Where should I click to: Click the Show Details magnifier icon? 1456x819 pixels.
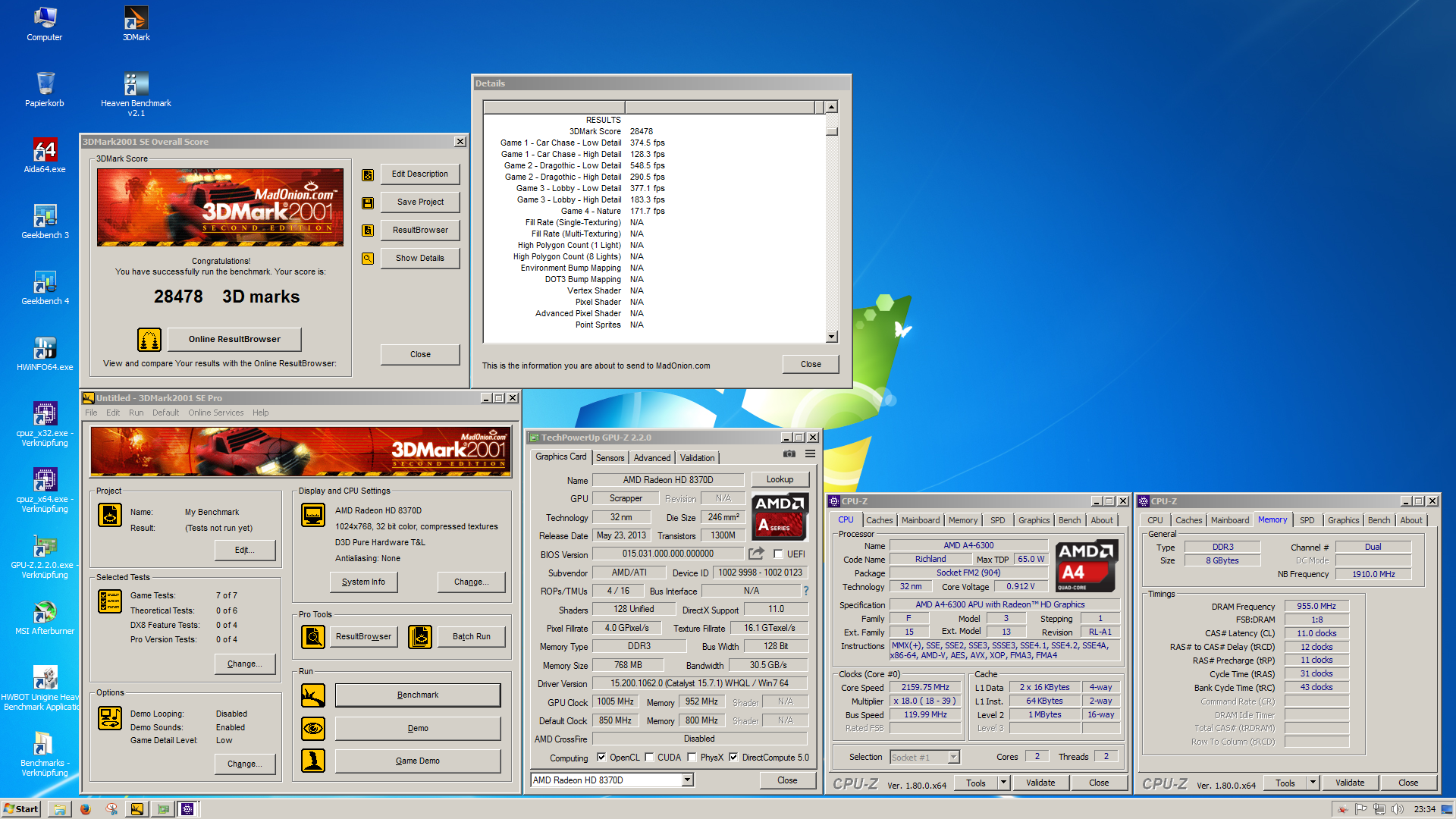(368, 259)
